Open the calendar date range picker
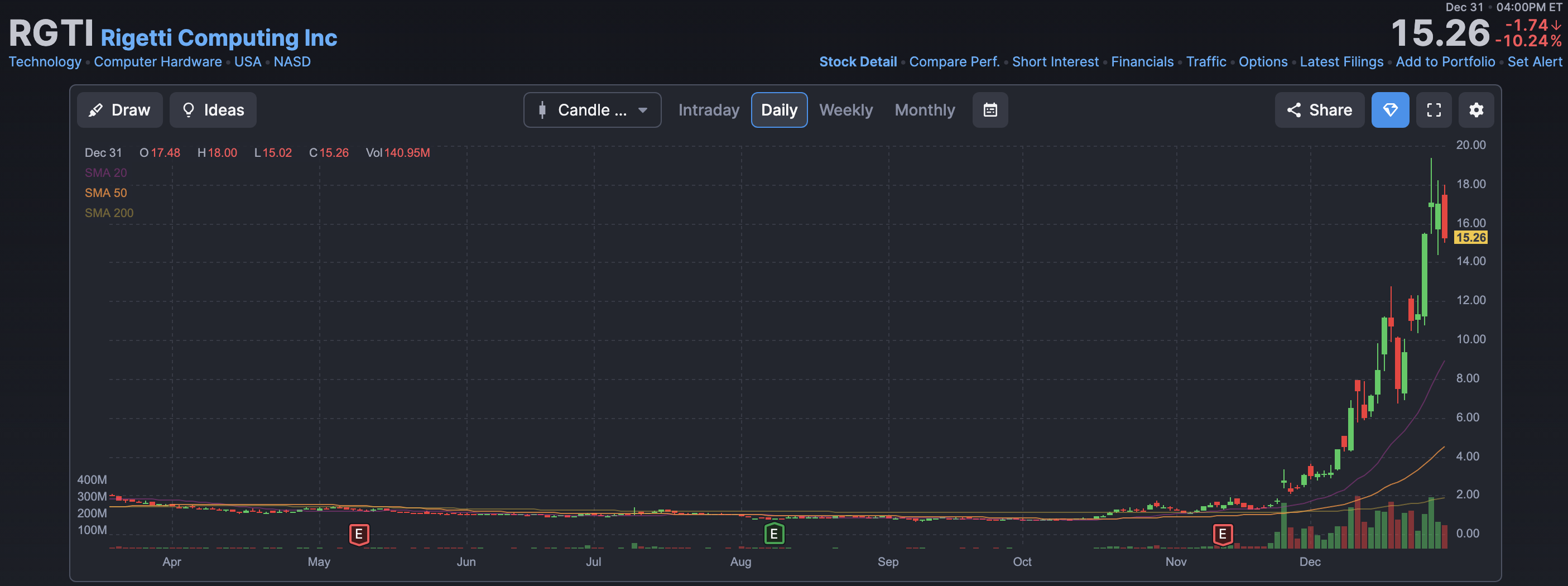 pos(990,110)
